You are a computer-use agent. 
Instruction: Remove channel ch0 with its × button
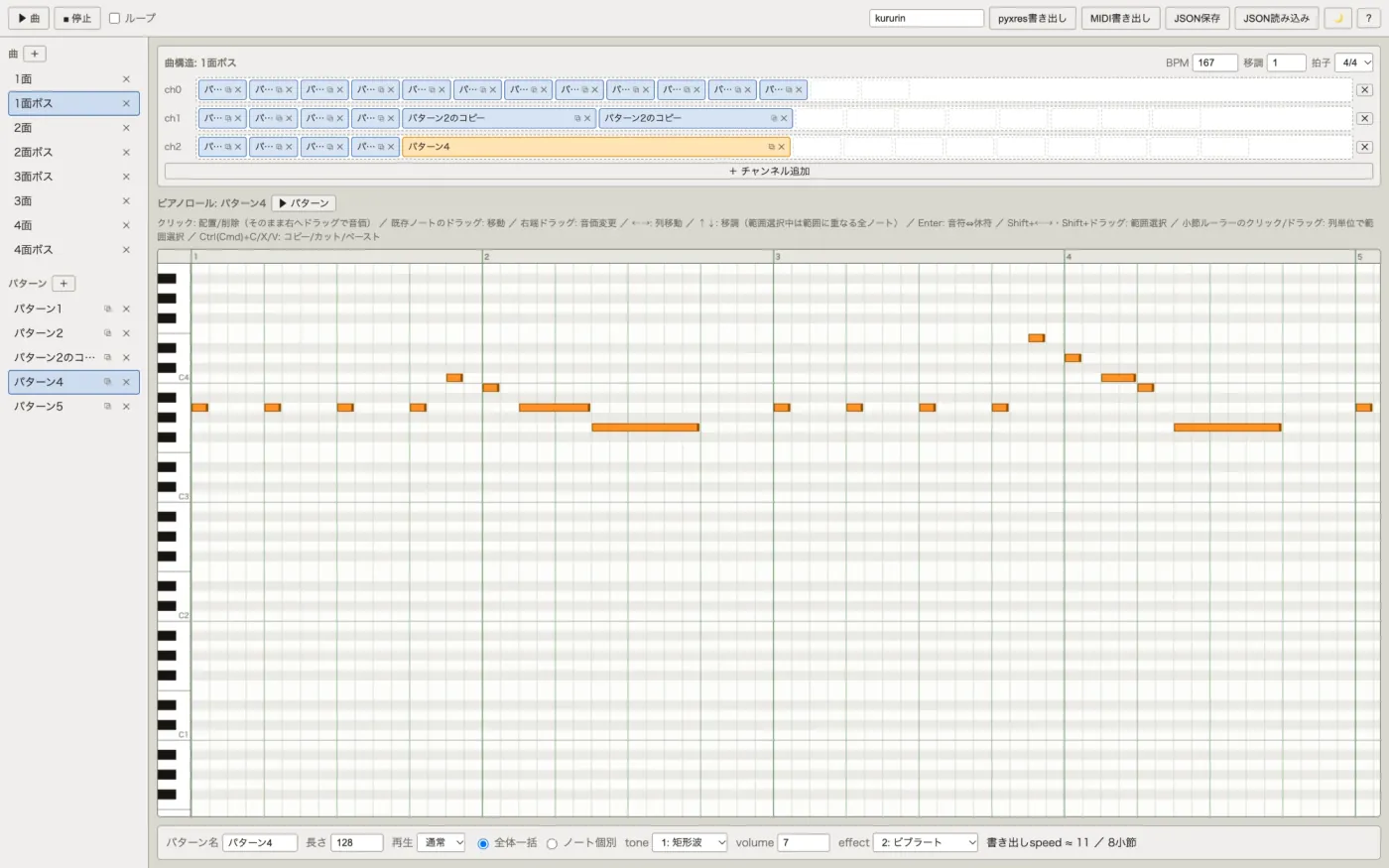click(1364, 89)
